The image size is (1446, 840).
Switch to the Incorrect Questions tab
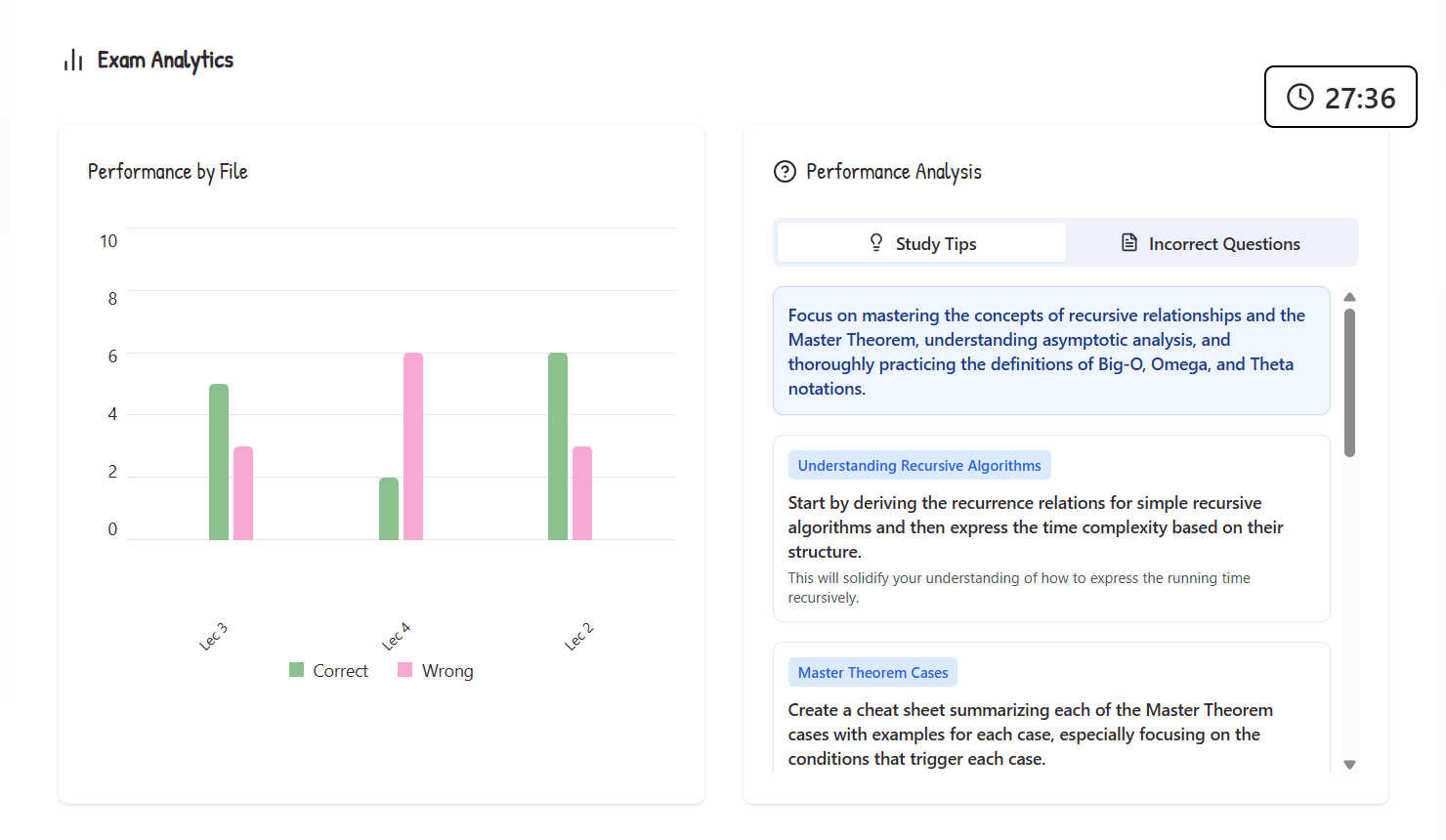[x=1212, y=243]
